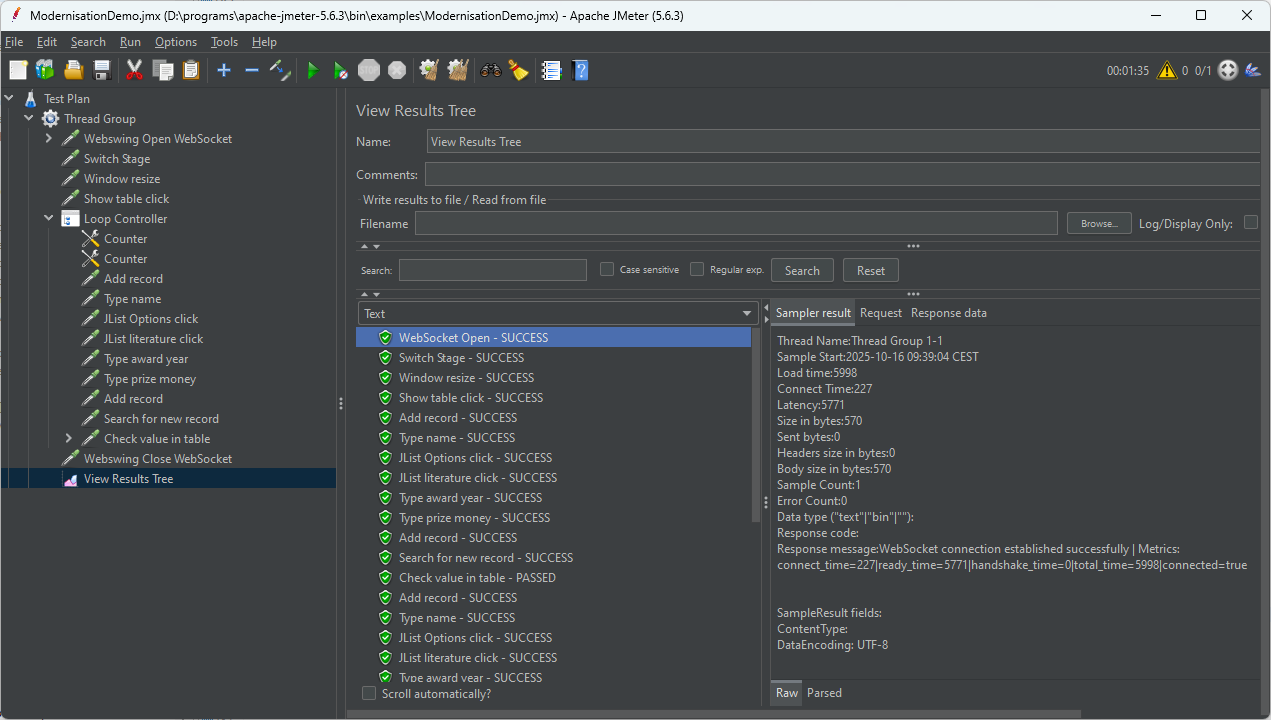Enable the Case sensitive checkbox
1271x720 pixels.
click(x=607, y=269)
